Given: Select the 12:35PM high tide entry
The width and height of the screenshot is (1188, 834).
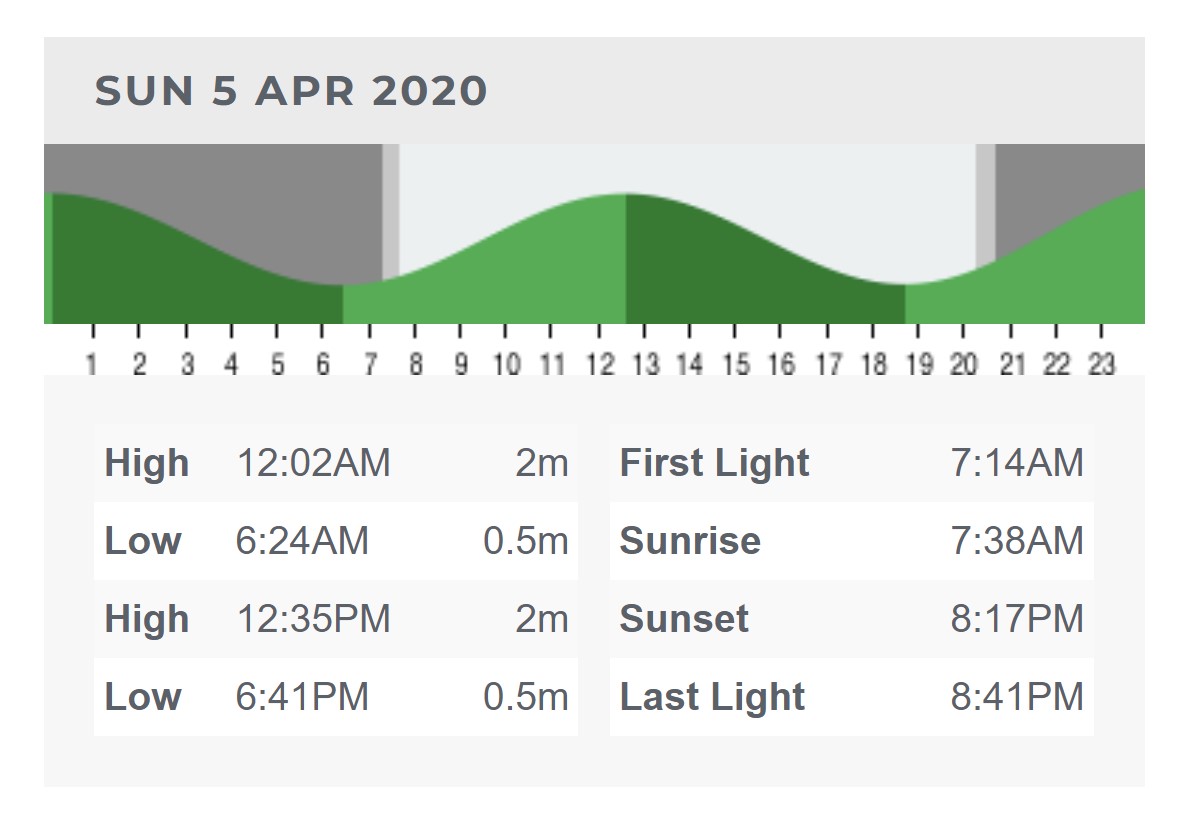Looking at the screenshot, I should coord(313,619).
